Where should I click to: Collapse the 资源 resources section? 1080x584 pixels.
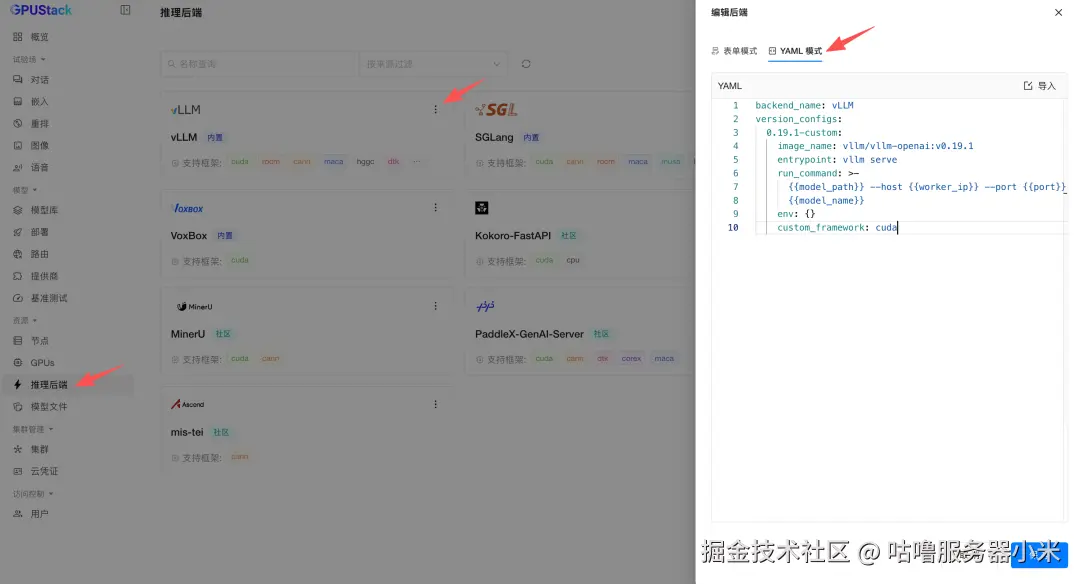(25, 321)
